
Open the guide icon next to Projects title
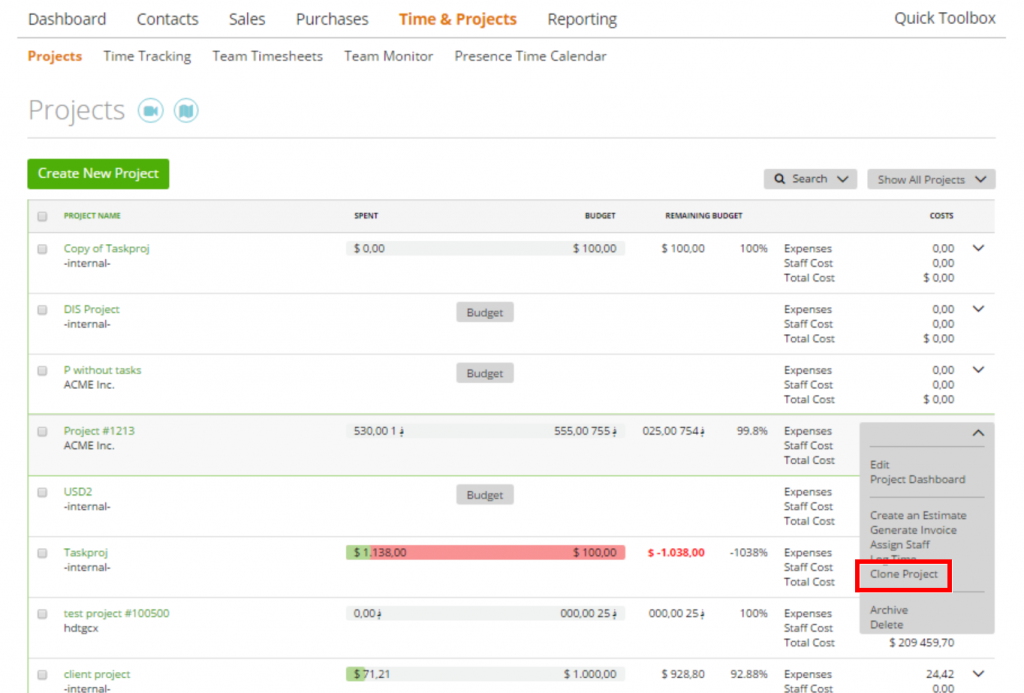pyautogui.click(x=186, y=111)
